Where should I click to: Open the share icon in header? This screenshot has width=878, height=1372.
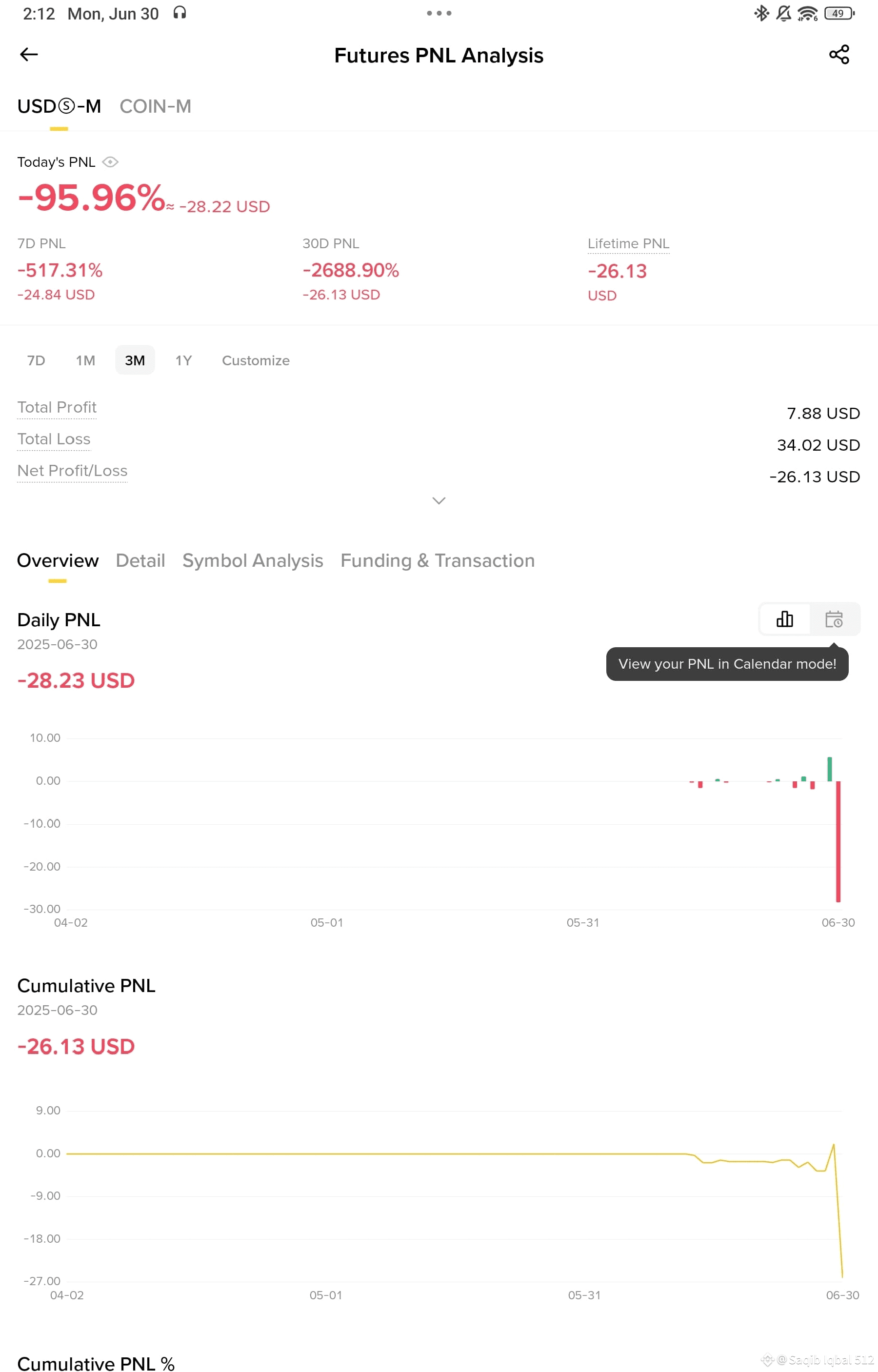pyautogui.click(x=838, y=55)
